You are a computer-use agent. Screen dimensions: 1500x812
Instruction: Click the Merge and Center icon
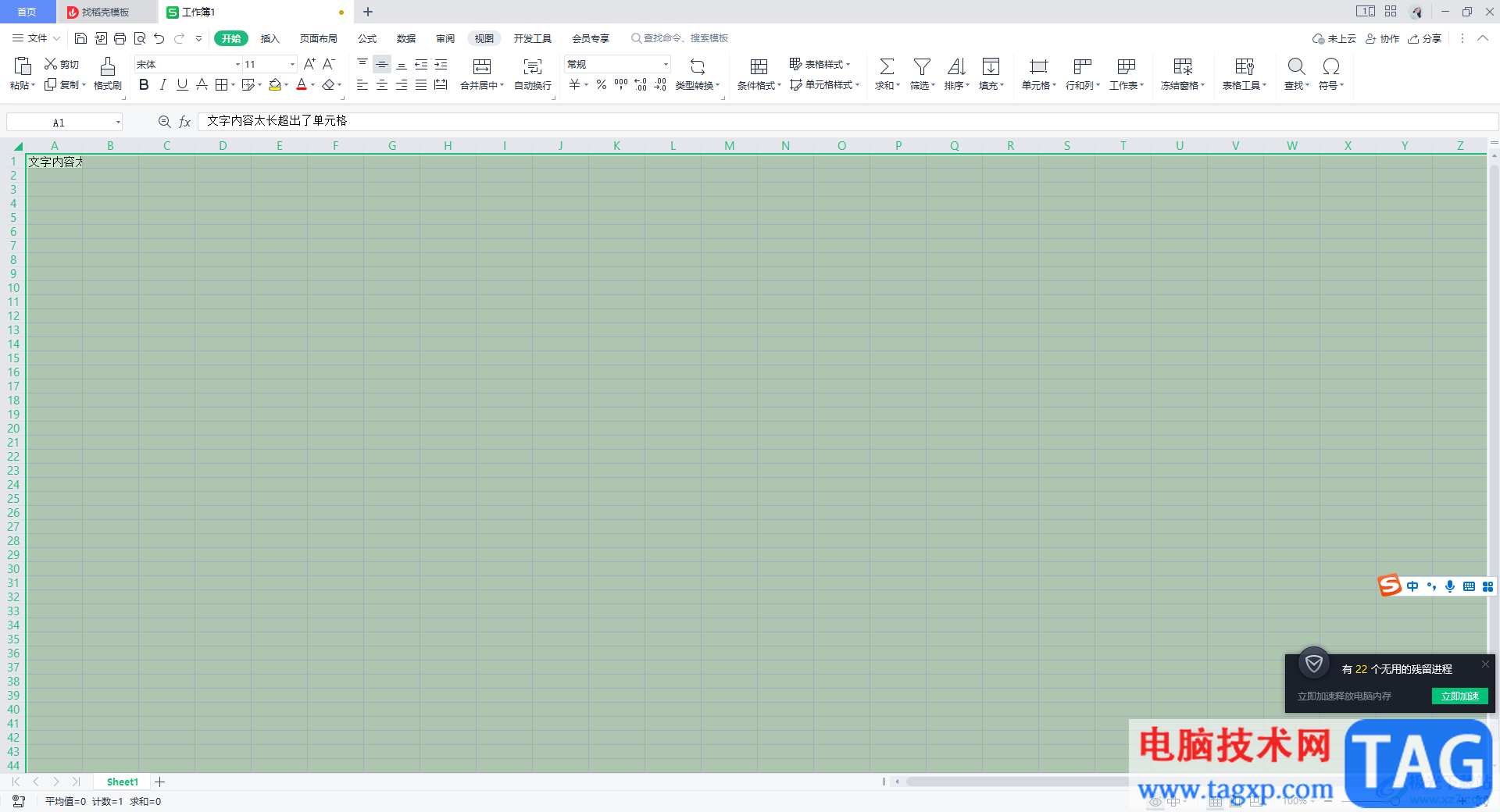point(482,66)
